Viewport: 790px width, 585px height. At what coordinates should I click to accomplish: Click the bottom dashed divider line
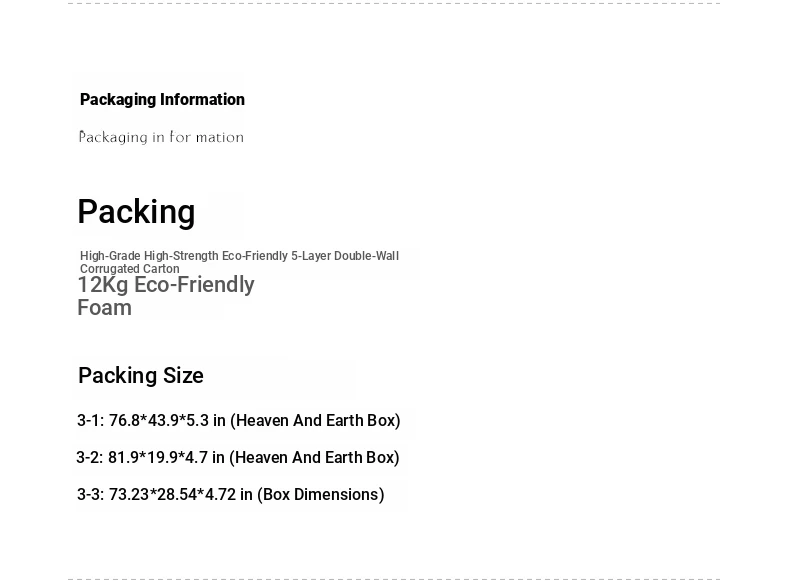tap(394, 579)
